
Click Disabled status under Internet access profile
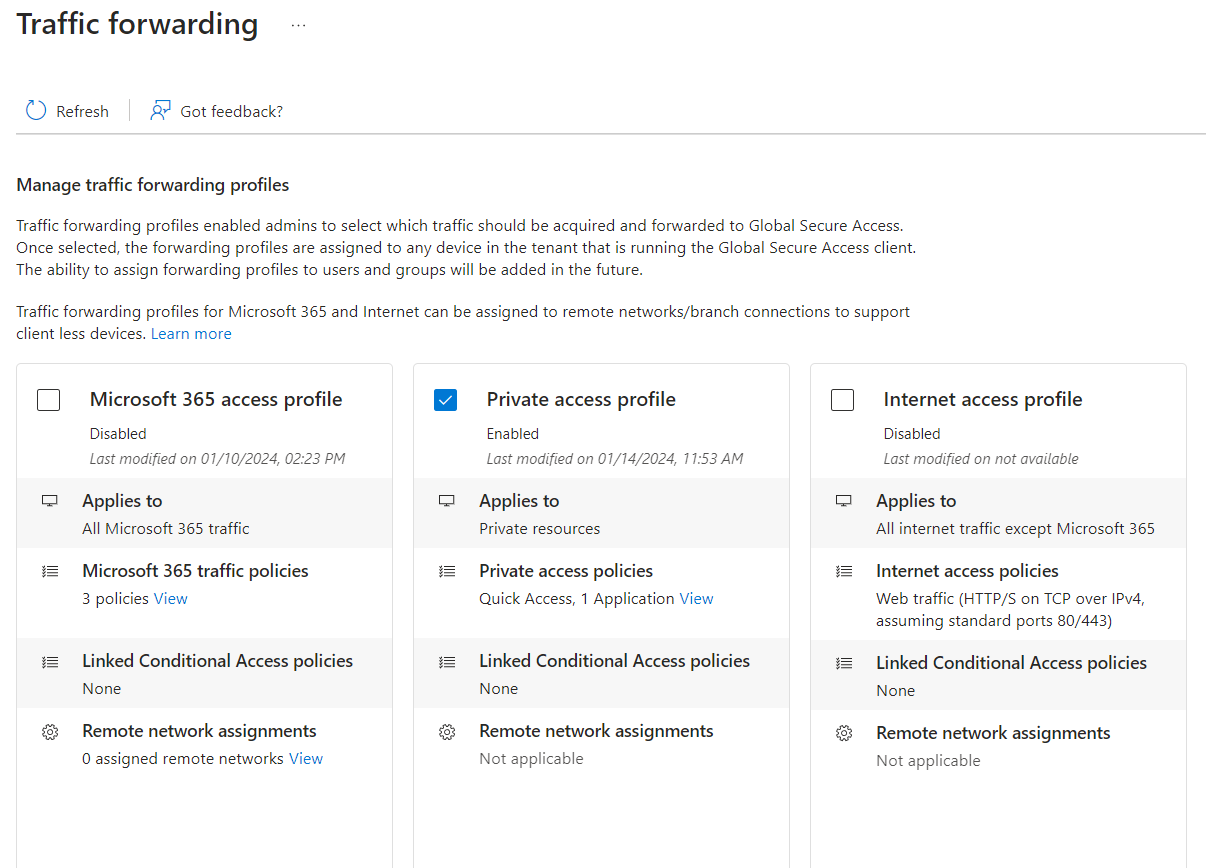[x=912, y=434]
